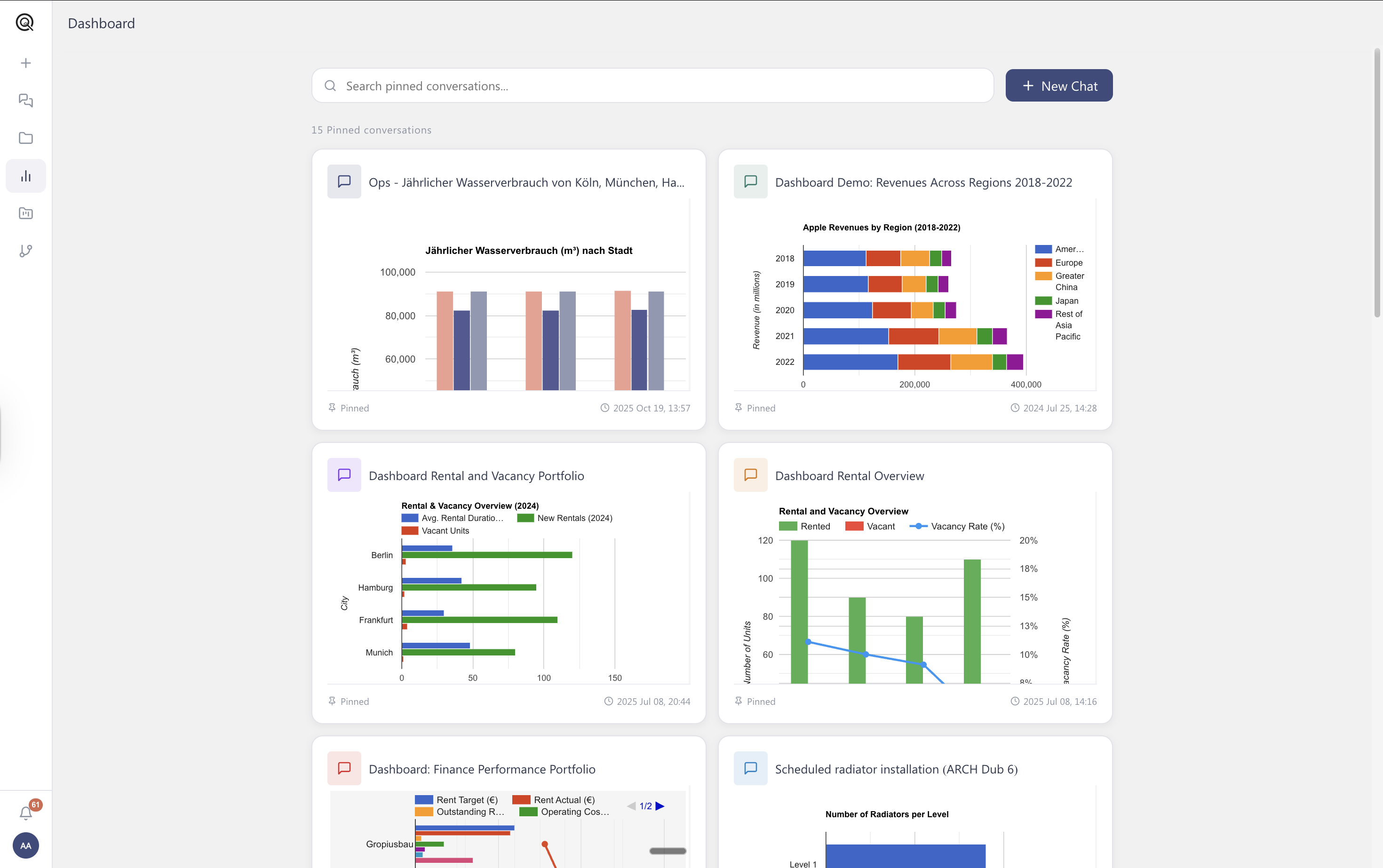Screen dimensions: 1383x868
Task: Open the AA user avatar menu
Action: point(26,845)
